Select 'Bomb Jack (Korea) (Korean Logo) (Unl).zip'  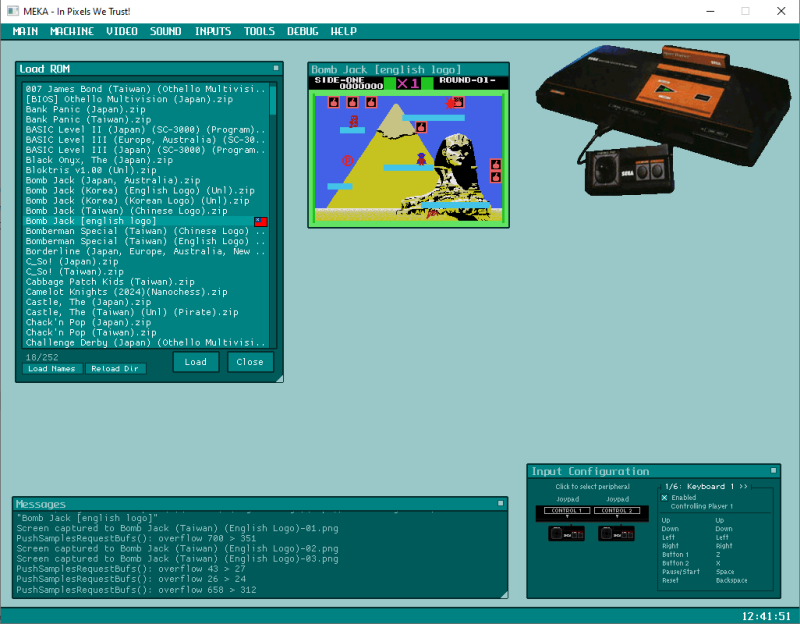(146, 201)
